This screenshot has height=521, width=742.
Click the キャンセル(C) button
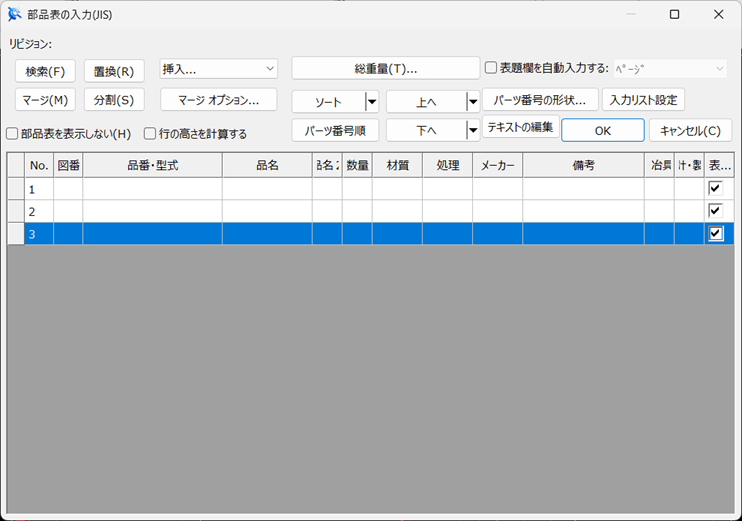tap(690, 130)
